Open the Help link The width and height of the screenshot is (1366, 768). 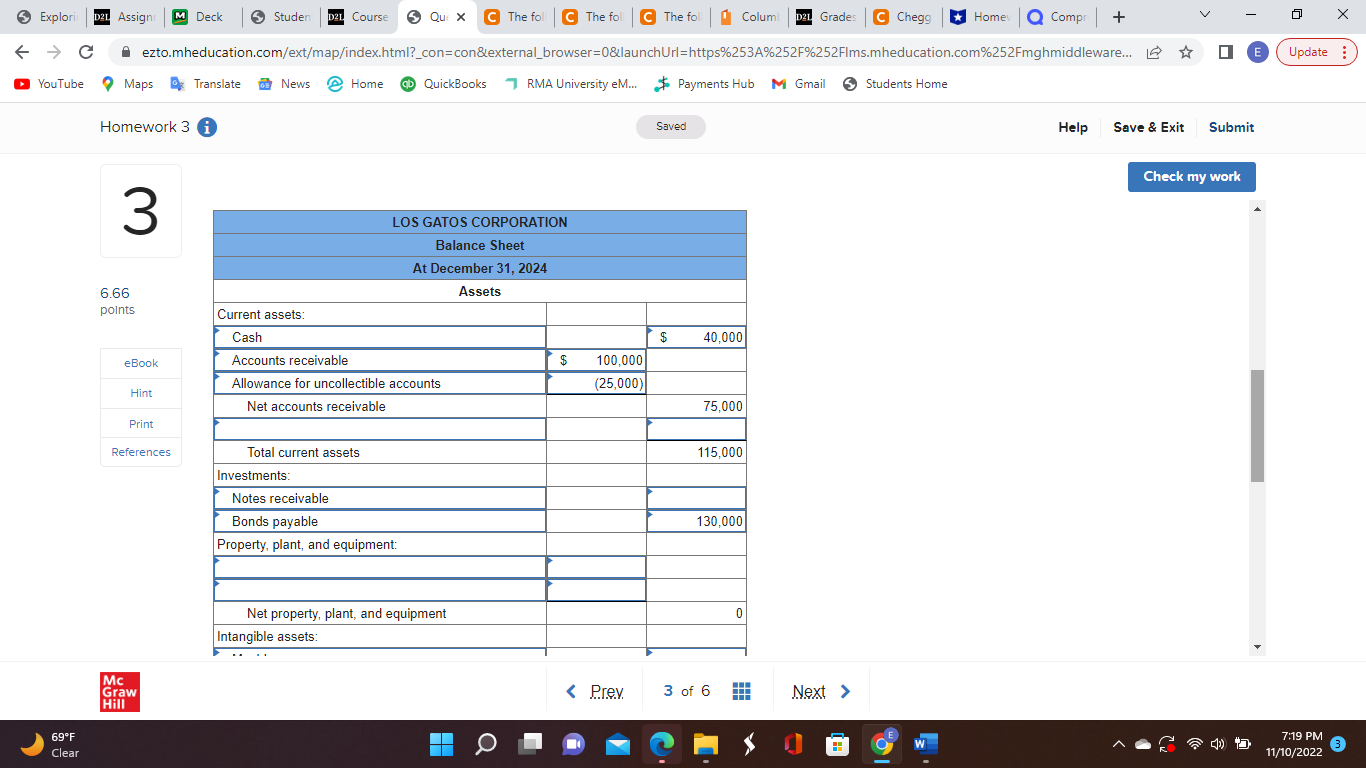point(1073,127)
